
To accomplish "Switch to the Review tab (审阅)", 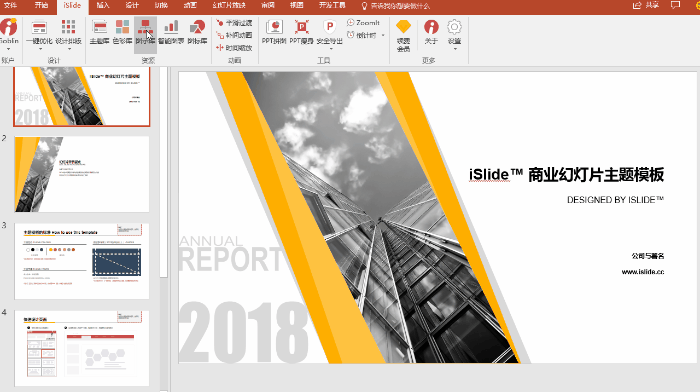I will [268, 5].
